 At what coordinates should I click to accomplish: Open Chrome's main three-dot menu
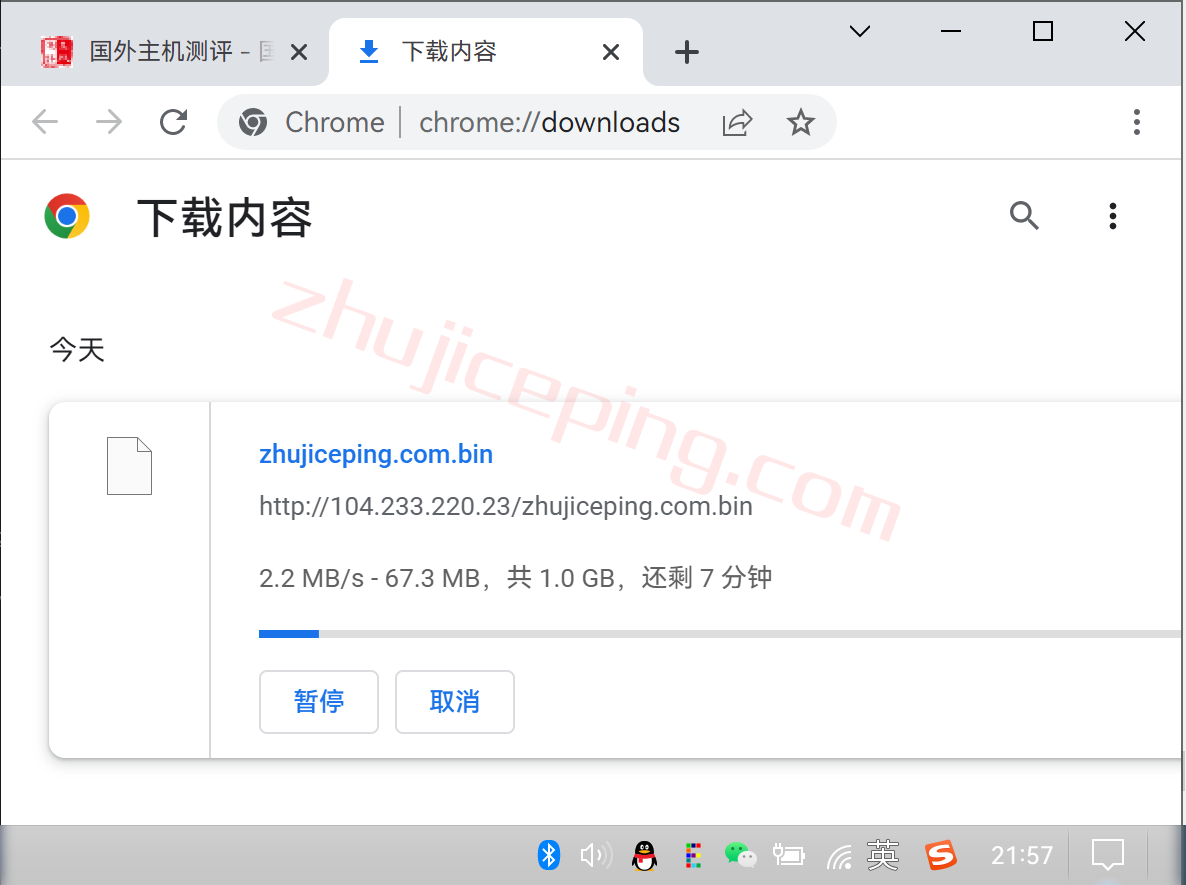(x=1136, y=122)
